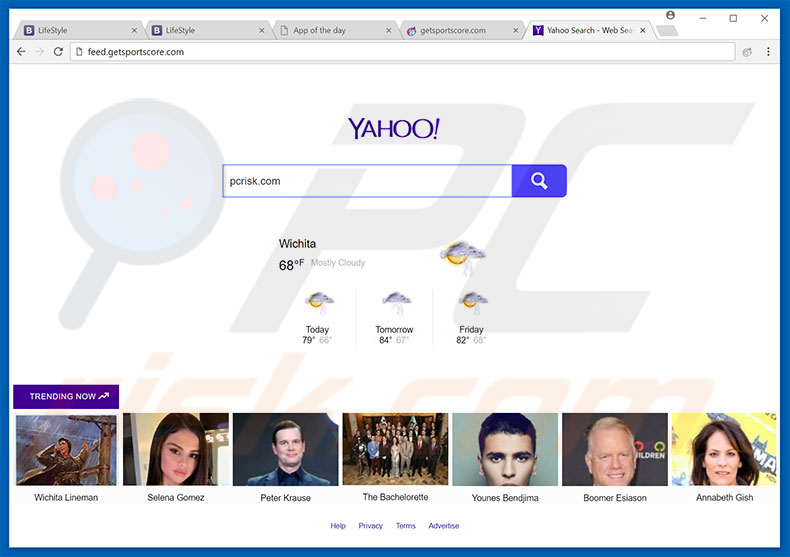This screenshot has height=557, width=790.
Task: Click Today's forecast weather icon
Action: [x=318, y=302]
